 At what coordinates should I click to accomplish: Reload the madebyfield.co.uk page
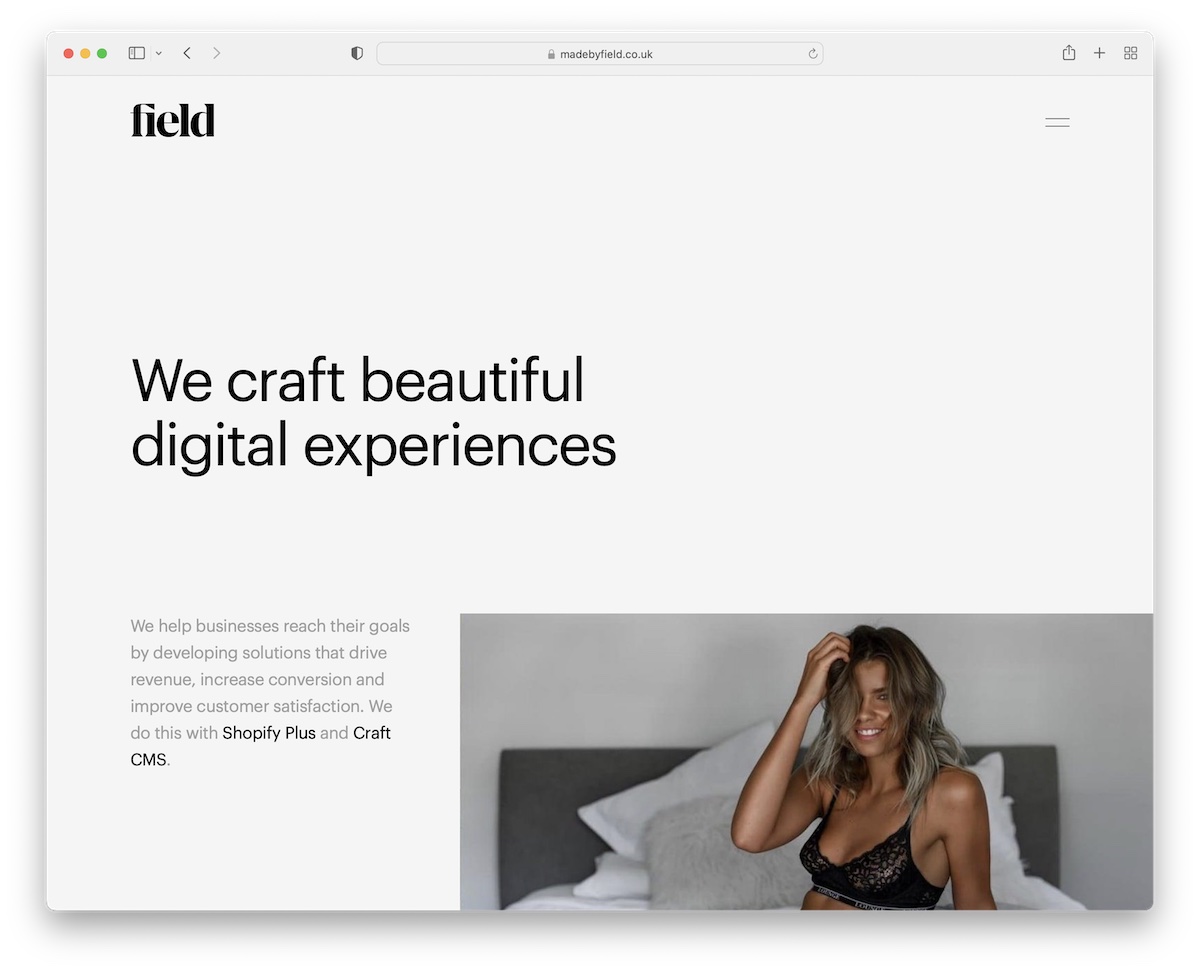click(811, 53)
